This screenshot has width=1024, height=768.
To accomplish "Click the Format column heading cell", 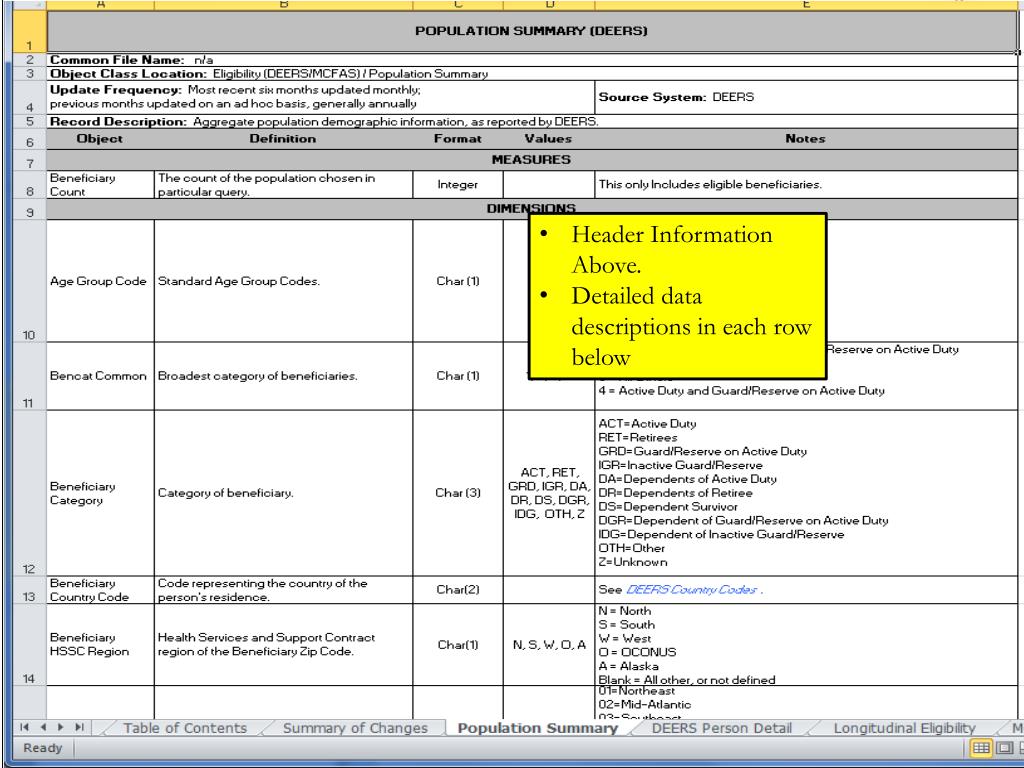I will pos(458,138).
